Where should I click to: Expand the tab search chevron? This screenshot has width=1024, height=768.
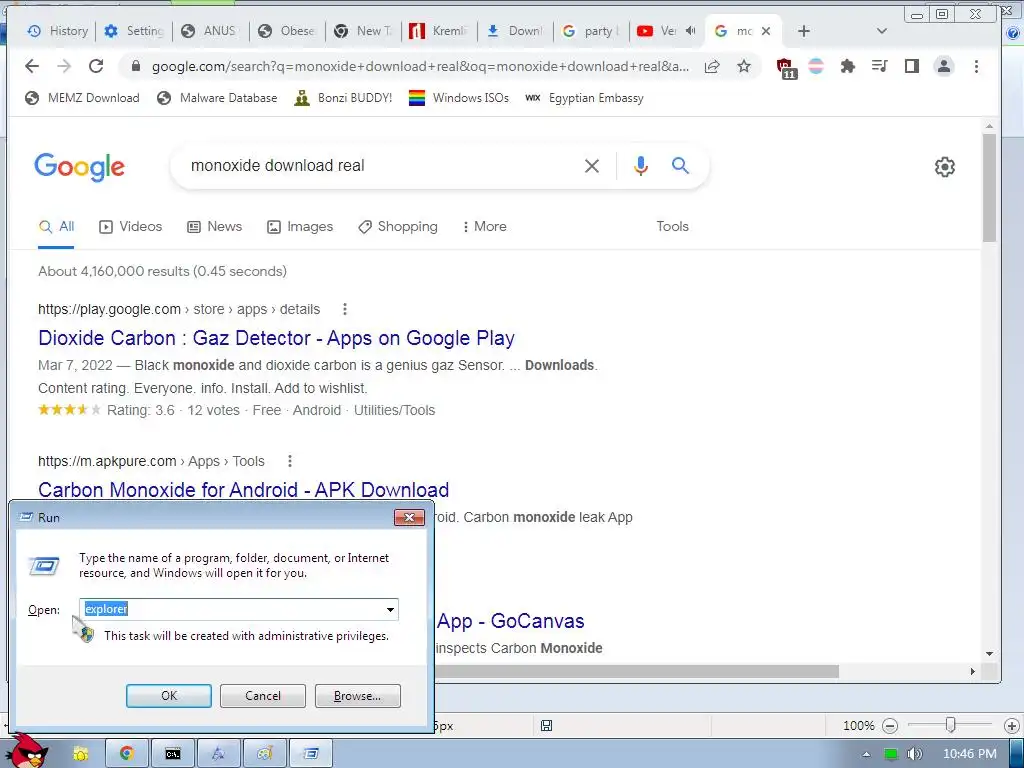[882, 31]
